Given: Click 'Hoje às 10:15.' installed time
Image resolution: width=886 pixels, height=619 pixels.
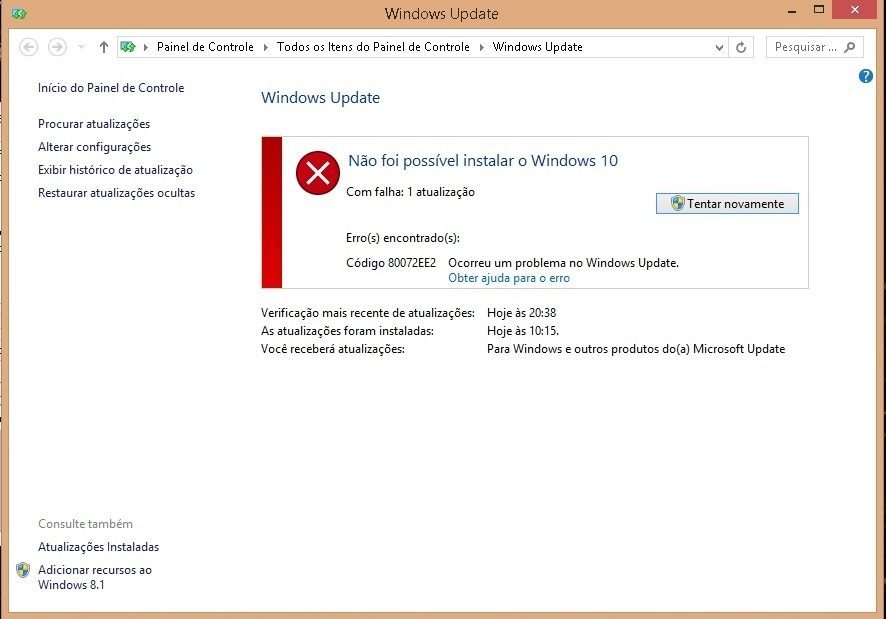Looking at the screenshot, I should point(523,331).
